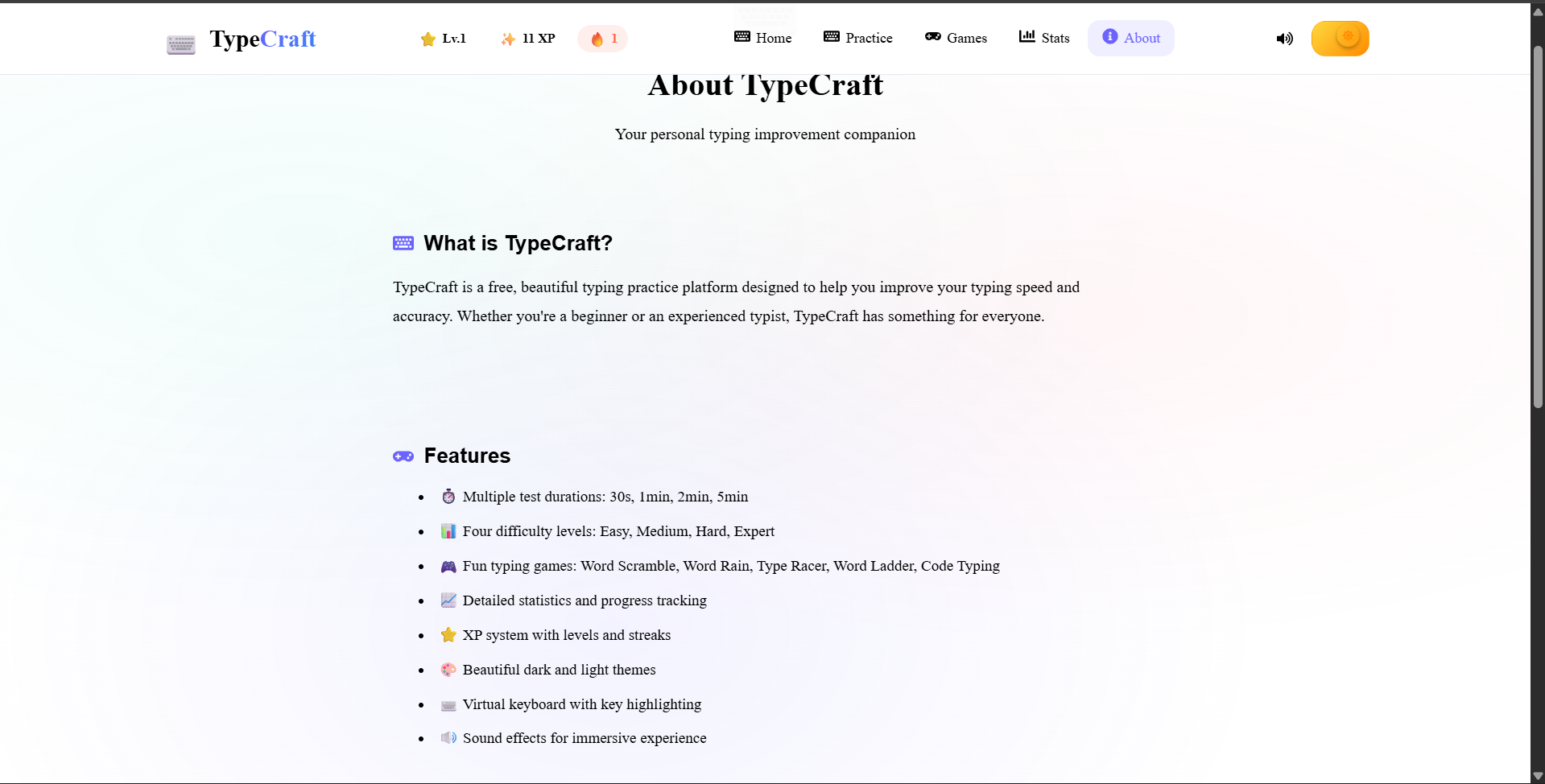Click the keyboard icon beside What is TypeCraft

coord(403,243)
